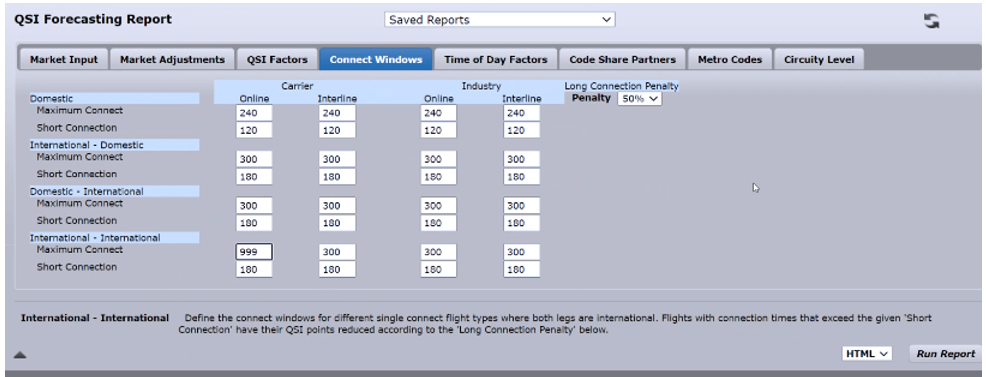The width and height of the screenshot is (986, 377).
Task: Click the International - Domestic section header
Action: coord(114,145)
